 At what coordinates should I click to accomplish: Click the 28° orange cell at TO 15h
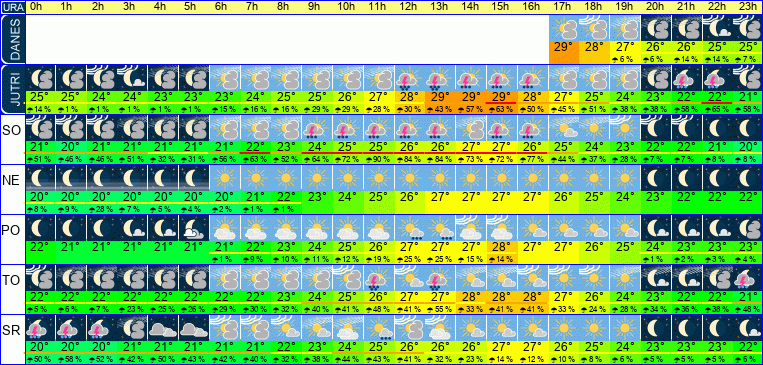(x=502, y=297)
